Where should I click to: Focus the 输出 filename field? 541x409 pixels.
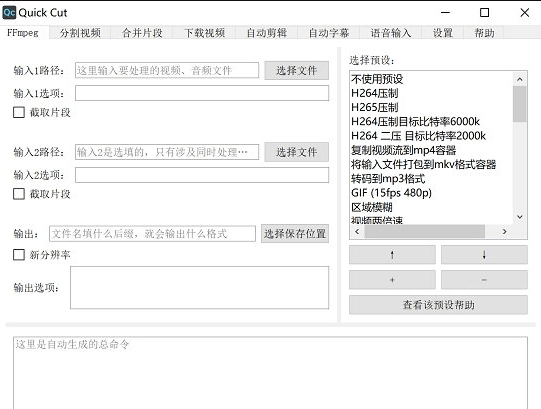[x=153, y=234]
